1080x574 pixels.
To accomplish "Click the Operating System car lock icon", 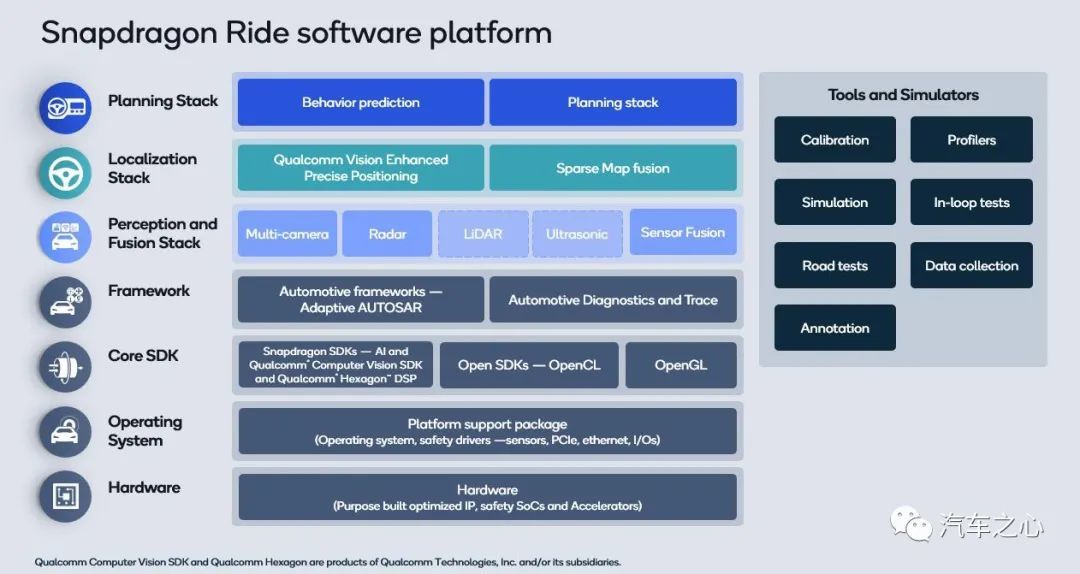I will pos(65,432).
